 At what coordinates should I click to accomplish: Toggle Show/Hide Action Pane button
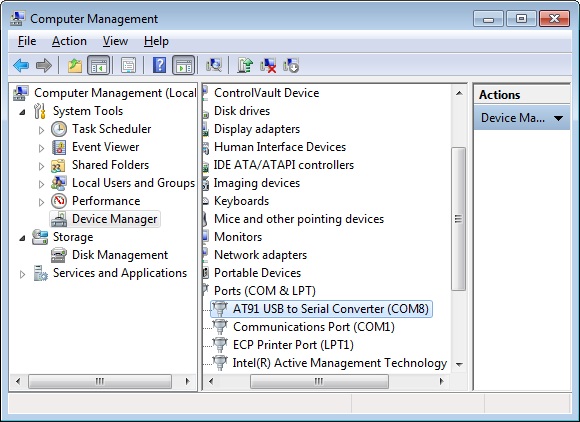[183, 65]
